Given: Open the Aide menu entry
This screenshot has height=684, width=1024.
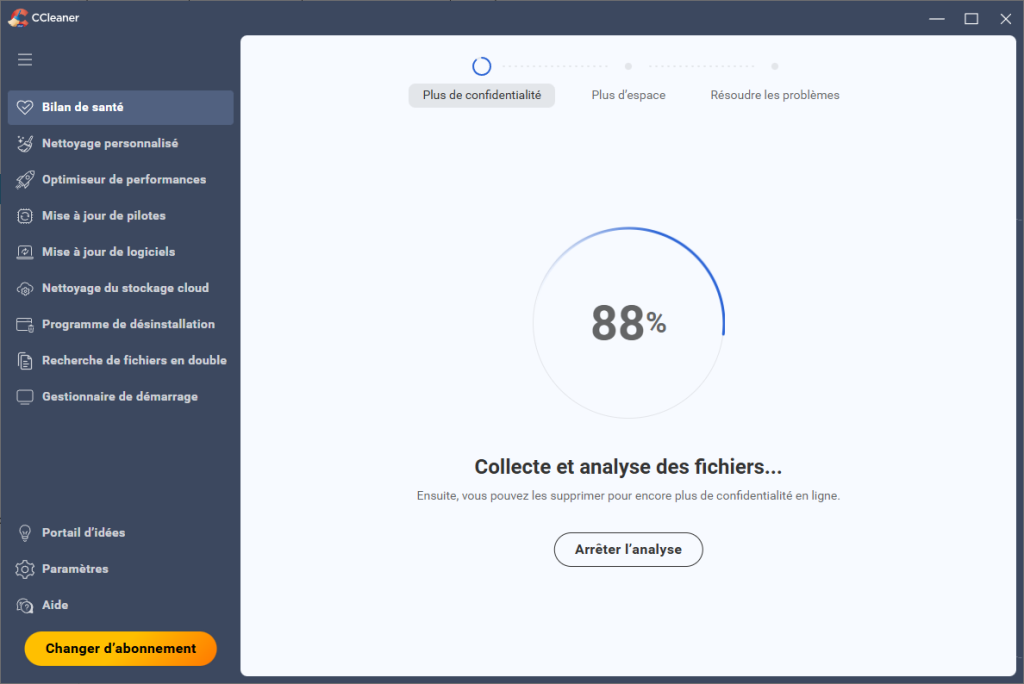Looking at the screenshot, I should [55, 605].
